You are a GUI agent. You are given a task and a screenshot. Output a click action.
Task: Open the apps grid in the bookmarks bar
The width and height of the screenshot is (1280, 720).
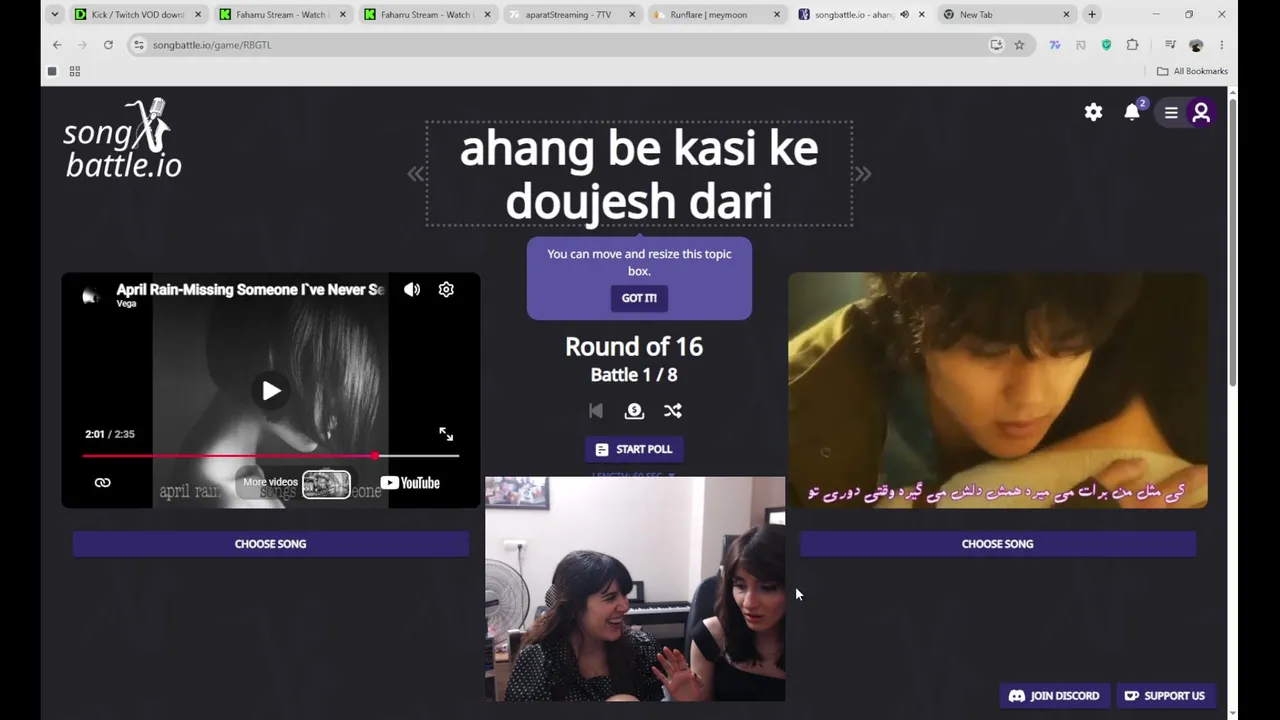74,71
